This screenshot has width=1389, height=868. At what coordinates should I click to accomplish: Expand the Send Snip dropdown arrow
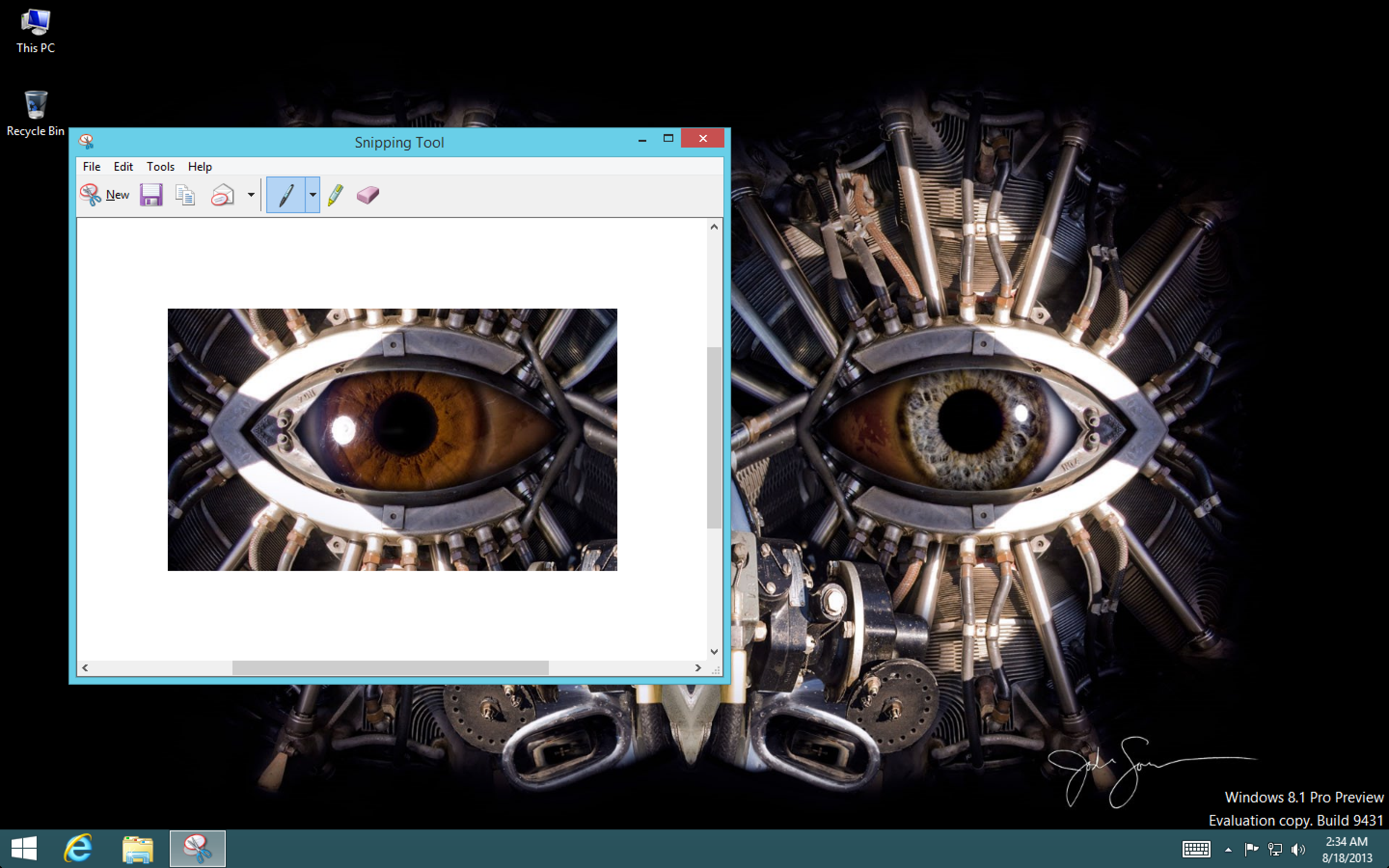pyautogui.click(x=251, y=195)
